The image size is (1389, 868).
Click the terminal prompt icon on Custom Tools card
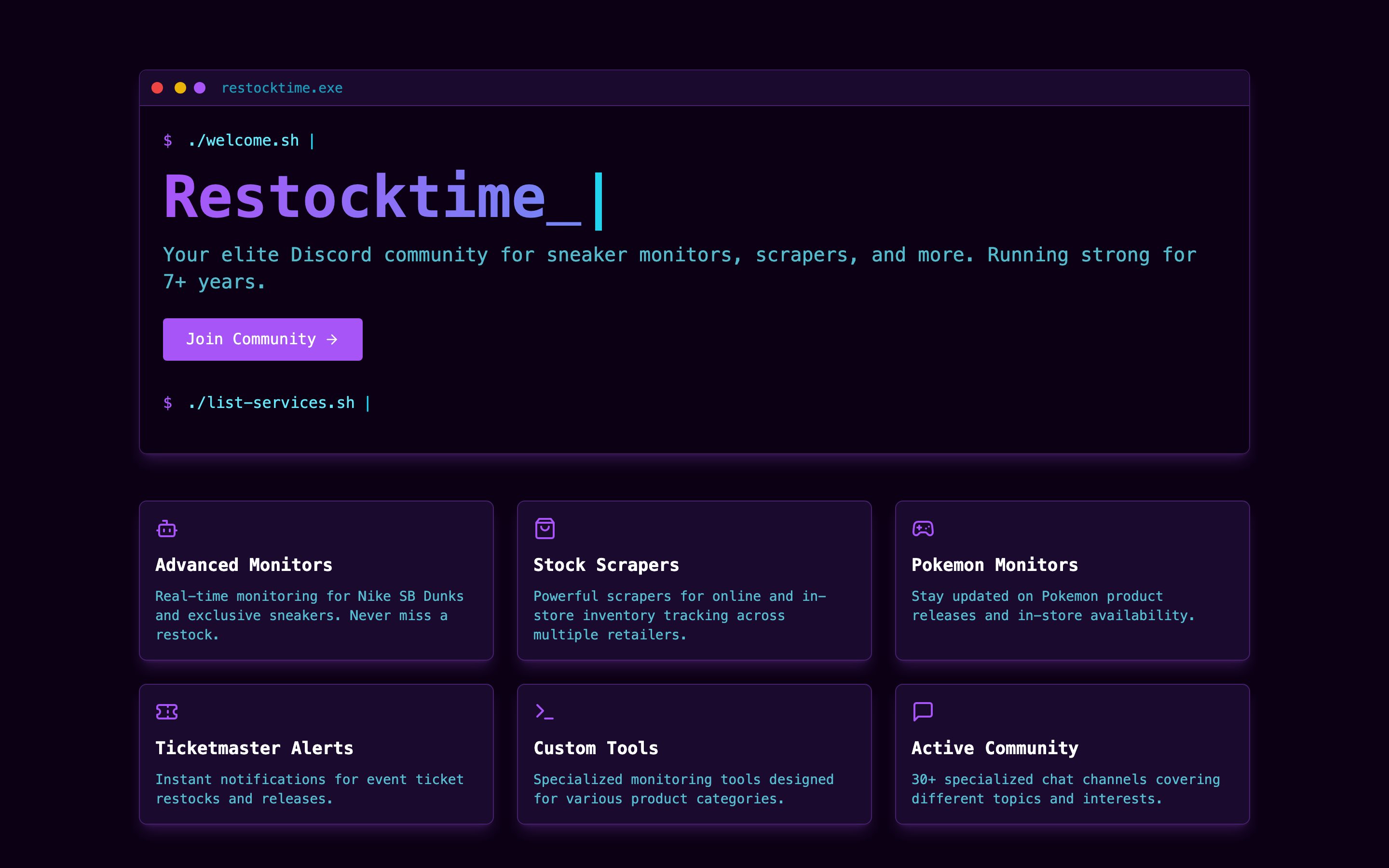point(544,712)
